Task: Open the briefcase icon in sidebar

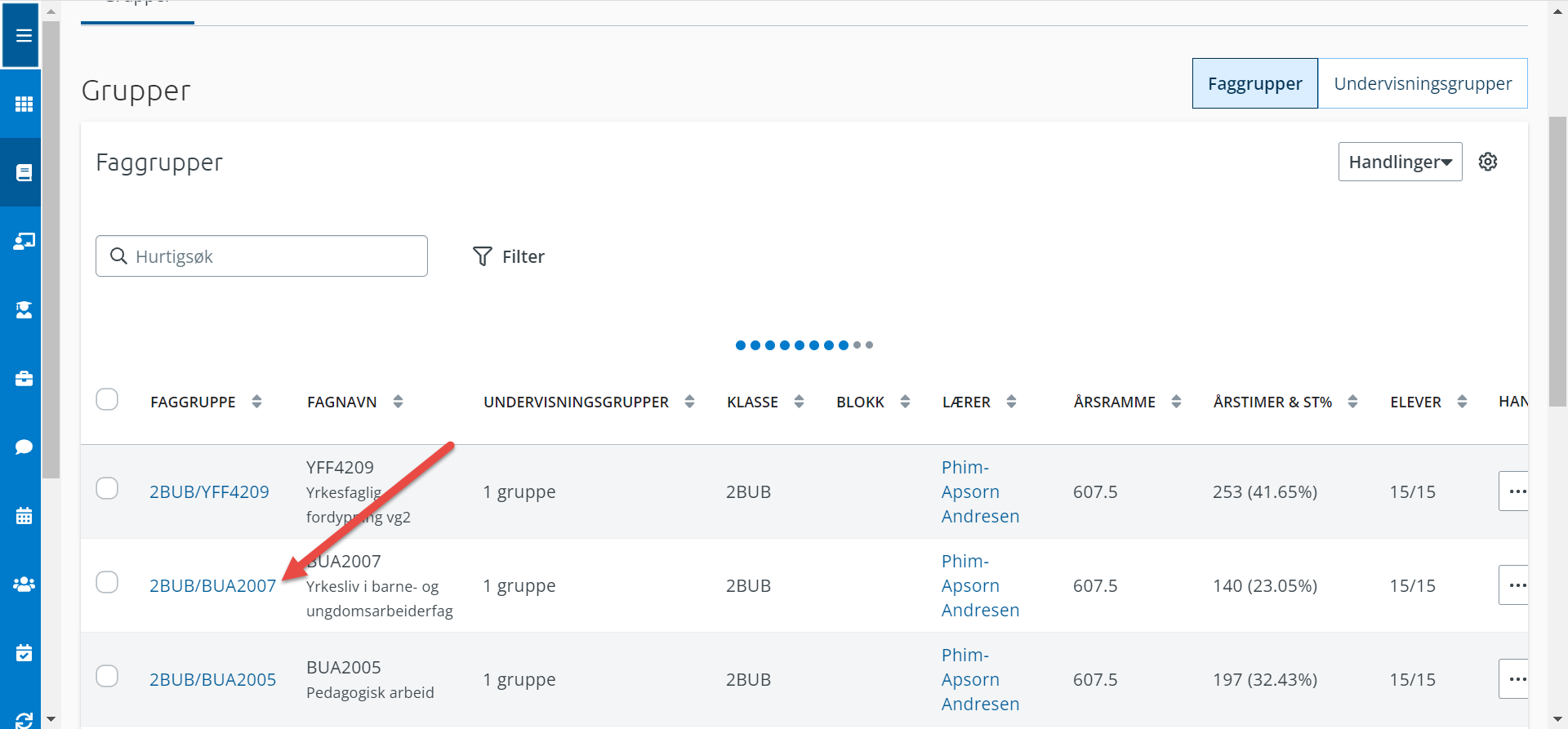Action: tap(24, 378)
